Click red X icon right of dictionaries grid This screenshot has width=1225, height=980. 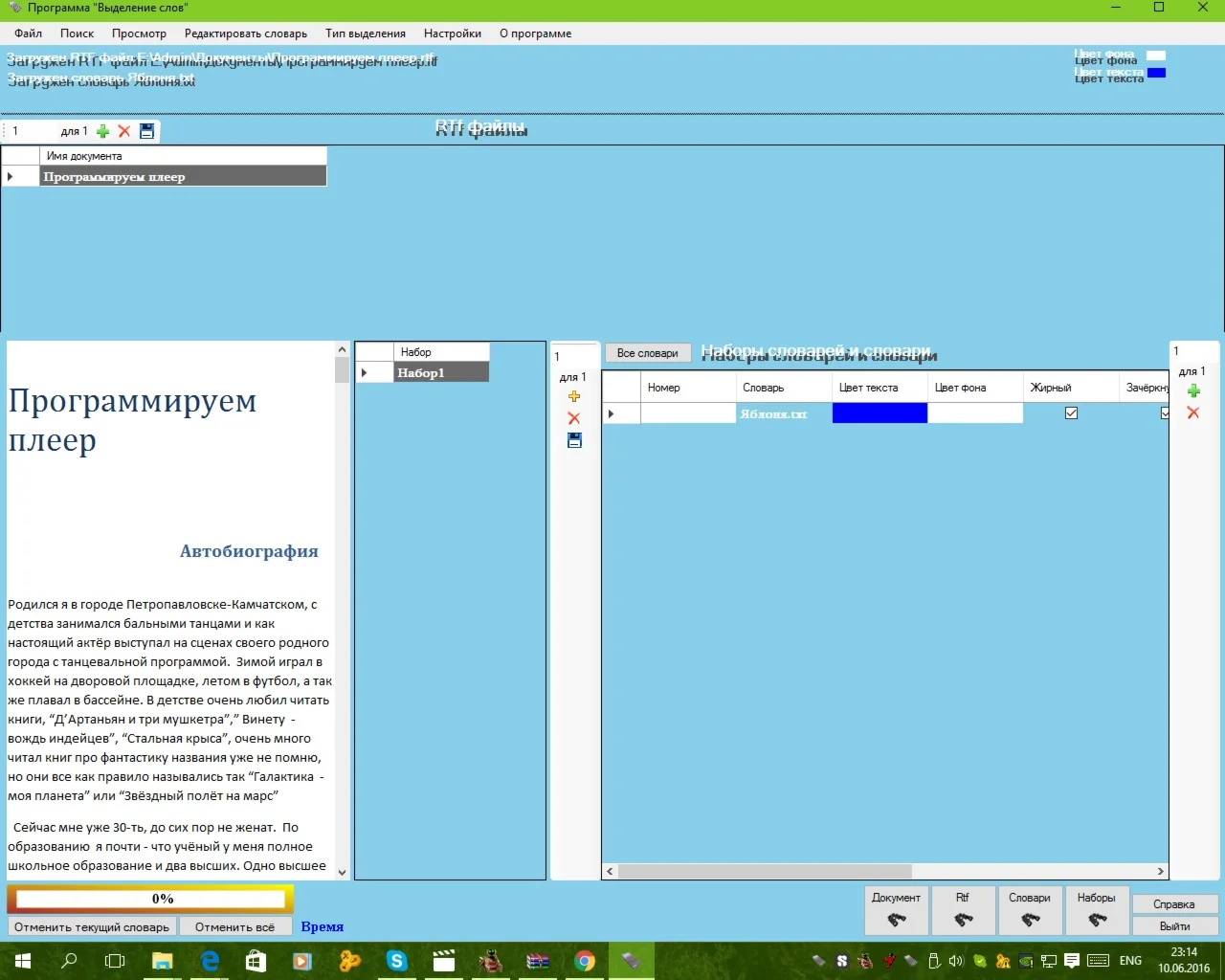[x=1193, y=412]
